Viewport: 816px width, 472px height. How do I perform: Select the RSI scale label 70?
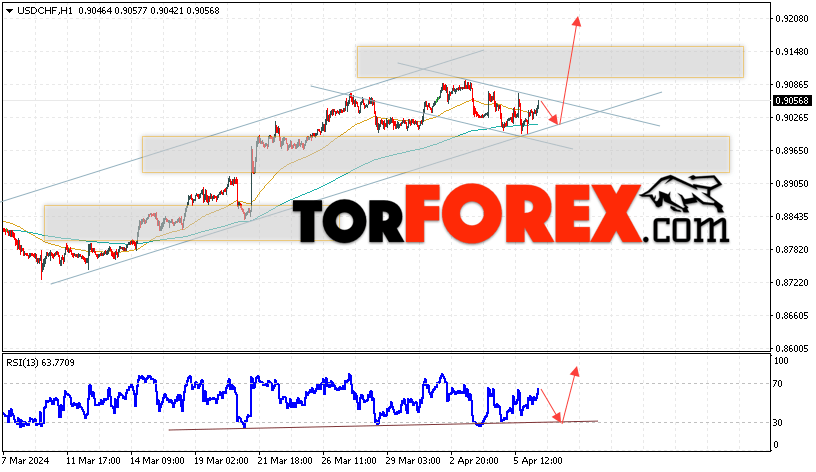coord(777,384)
